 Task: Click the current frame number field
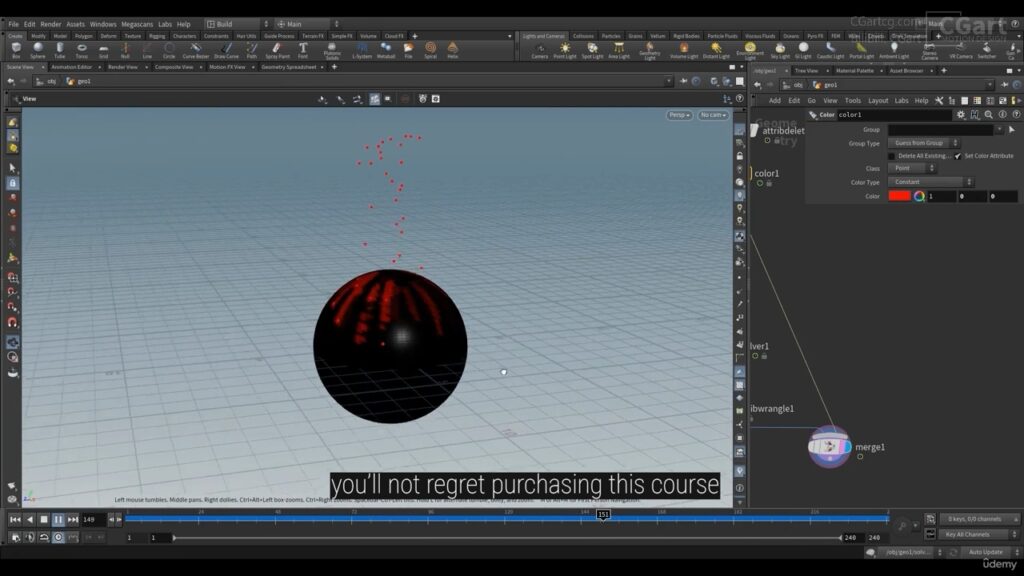[x=93, y=520]
